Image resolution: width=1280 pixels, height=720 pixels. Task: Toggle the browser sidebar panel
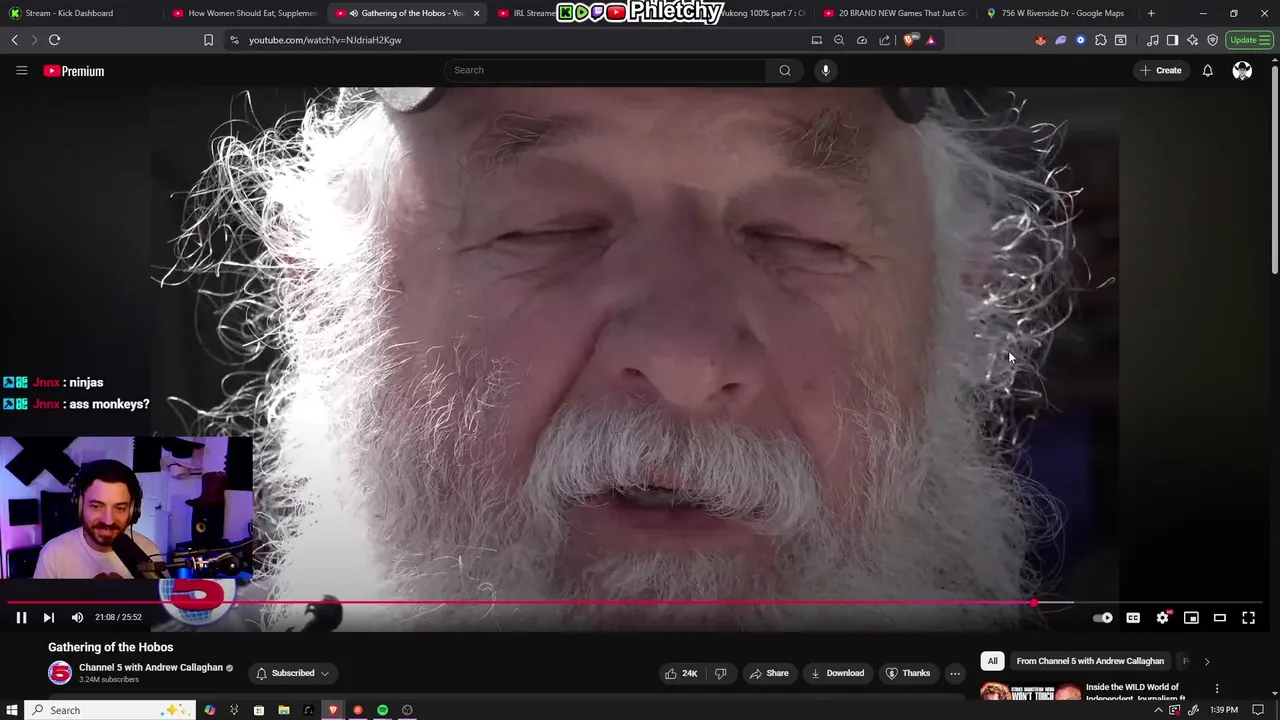[x=1172, y=40]
